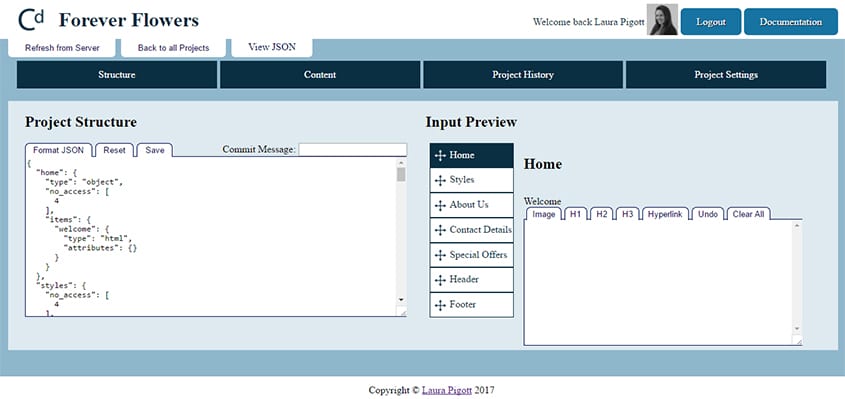Follow the Laura Pigott footer link

point(447,390)
